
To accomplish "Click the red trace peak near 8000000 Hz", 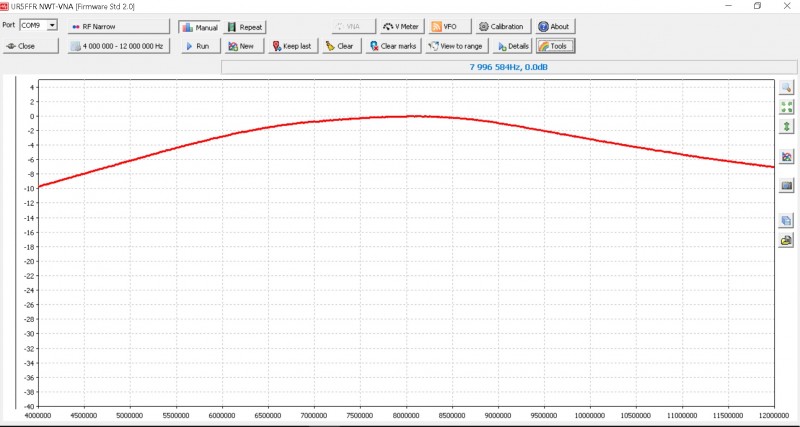I will (408, 116).
